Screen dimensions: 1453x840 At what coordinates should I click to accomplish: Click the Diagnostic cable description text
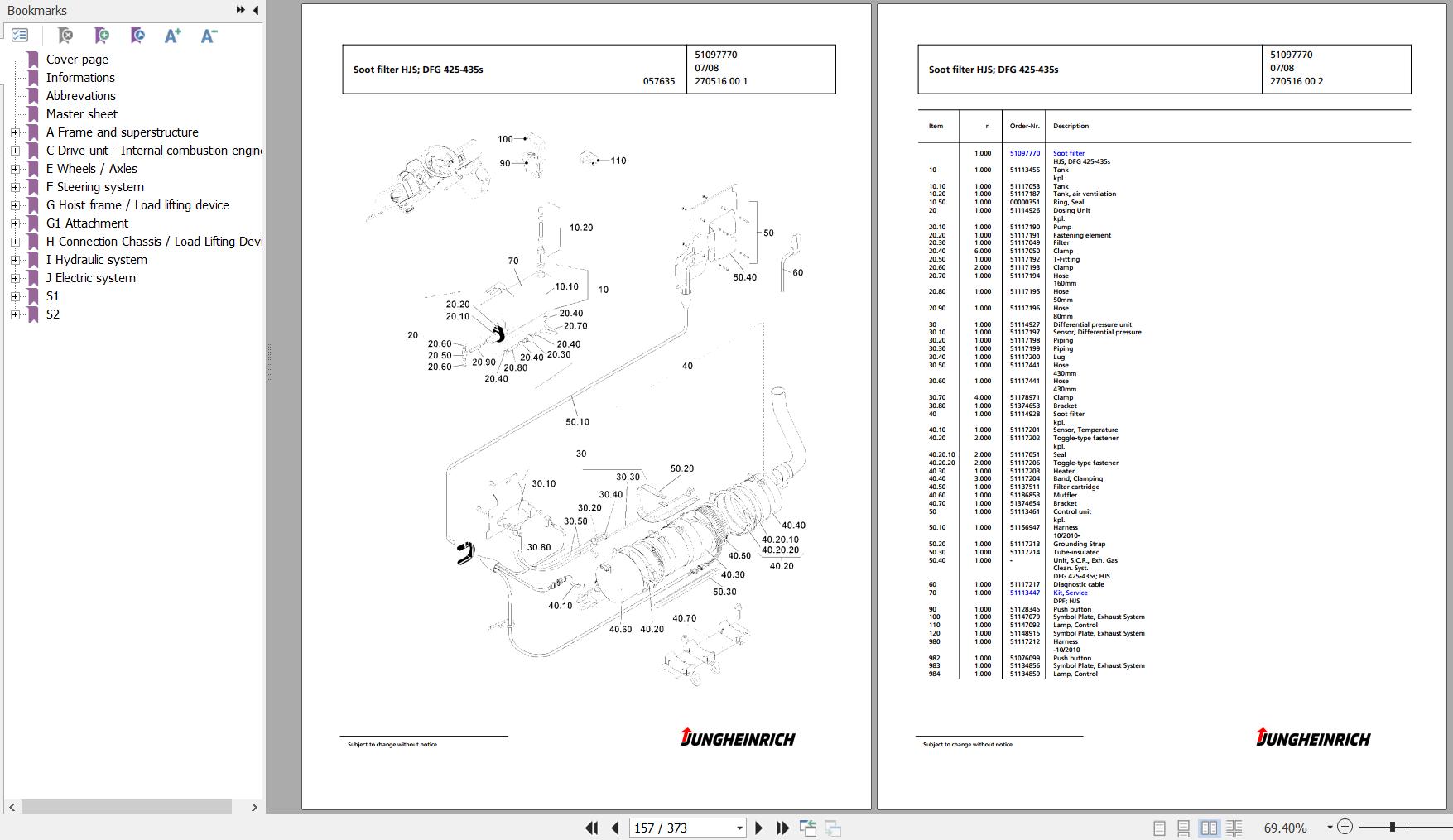point(1078,584)
